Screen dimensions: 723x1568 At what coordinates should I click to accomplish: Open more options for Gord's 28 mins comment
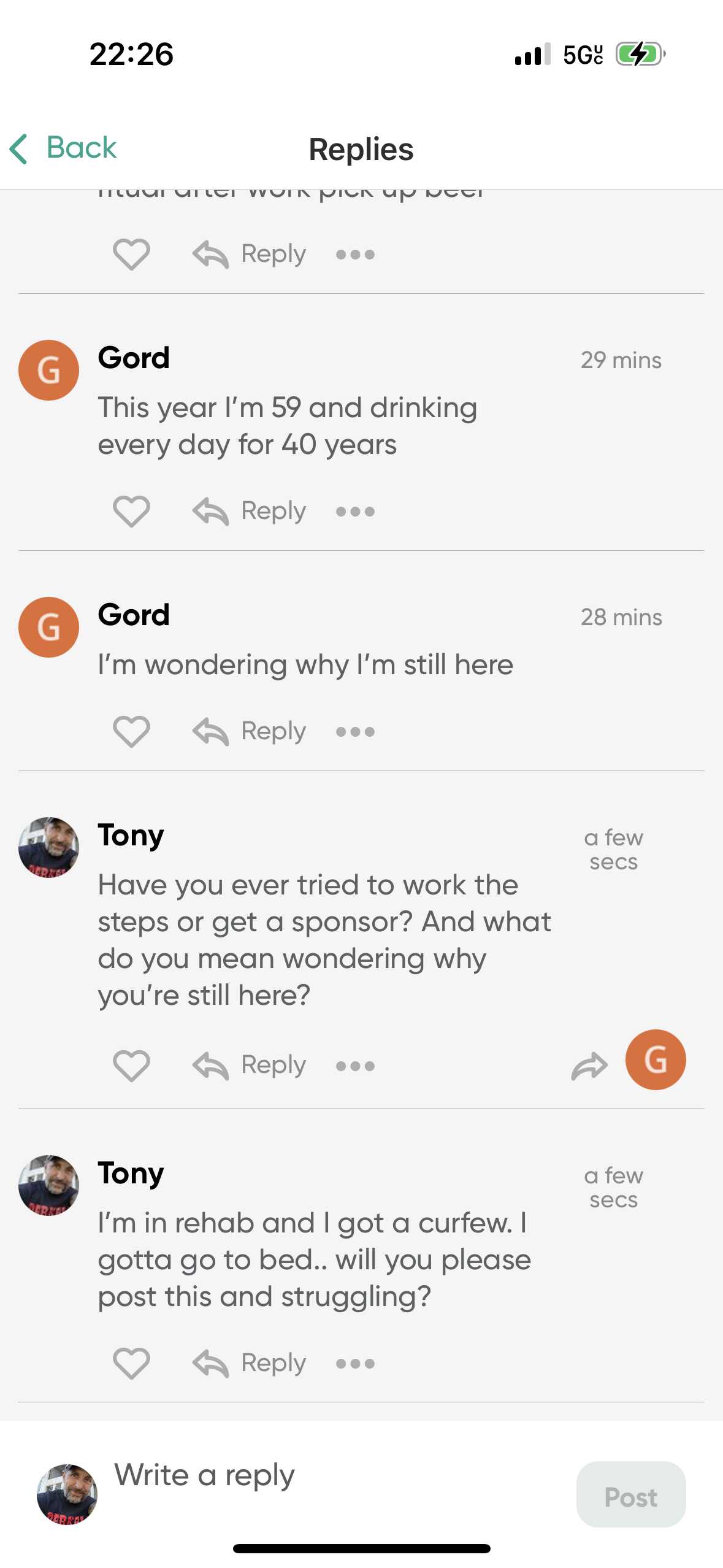(355, 732)
